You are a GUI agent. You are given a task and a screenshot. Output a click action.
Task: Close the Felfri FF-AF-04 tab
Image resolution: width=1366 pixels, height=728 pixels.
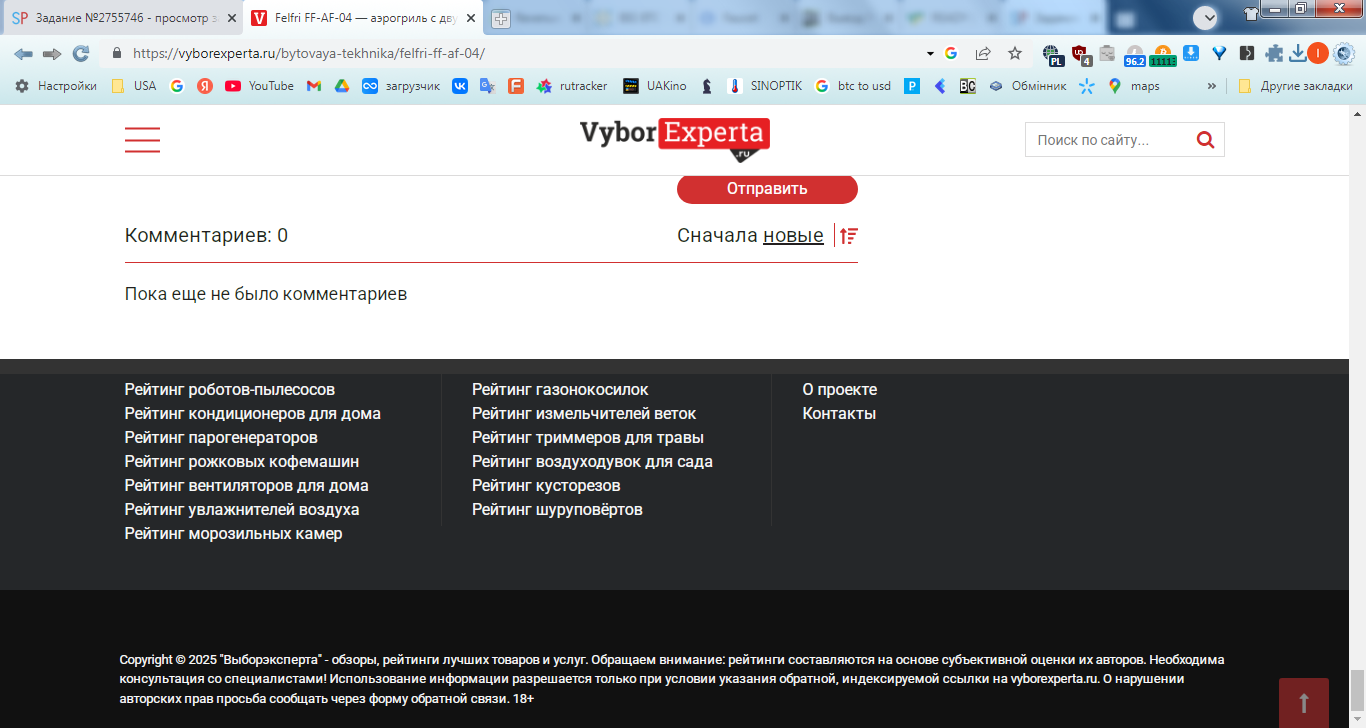click(x=470, y=19)
